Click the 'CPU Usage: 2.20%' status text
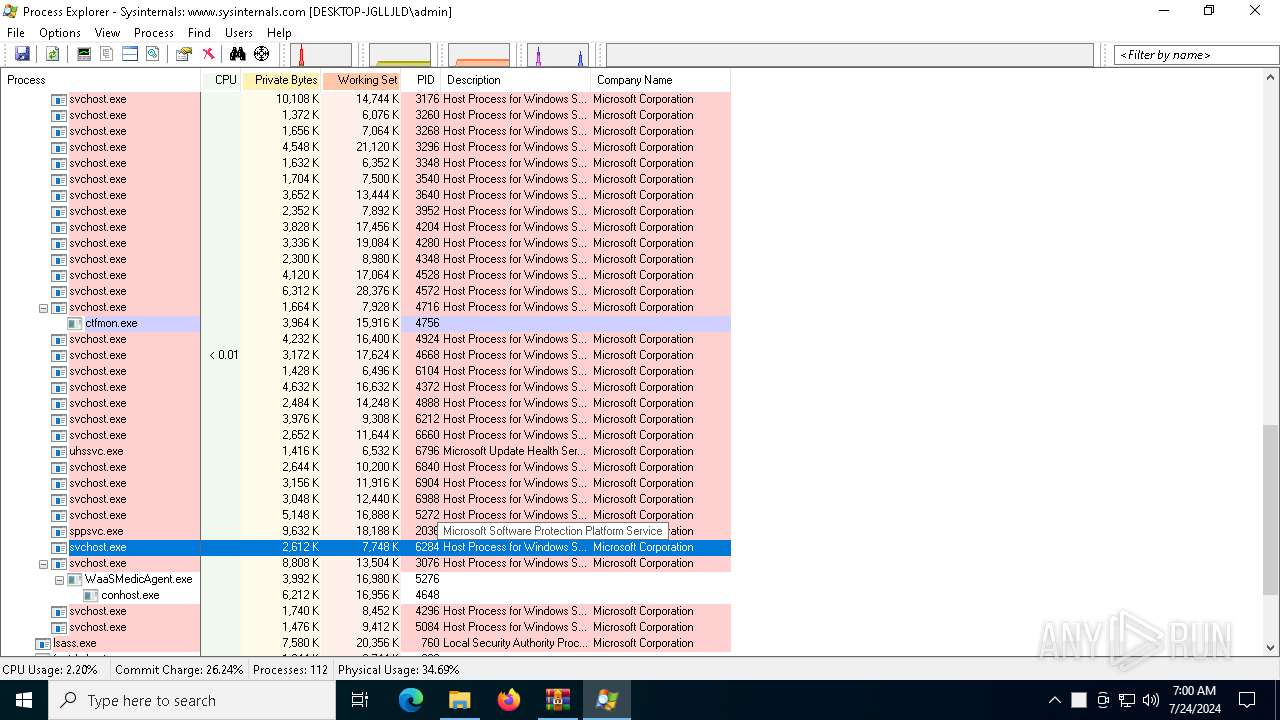 [50, 670]
